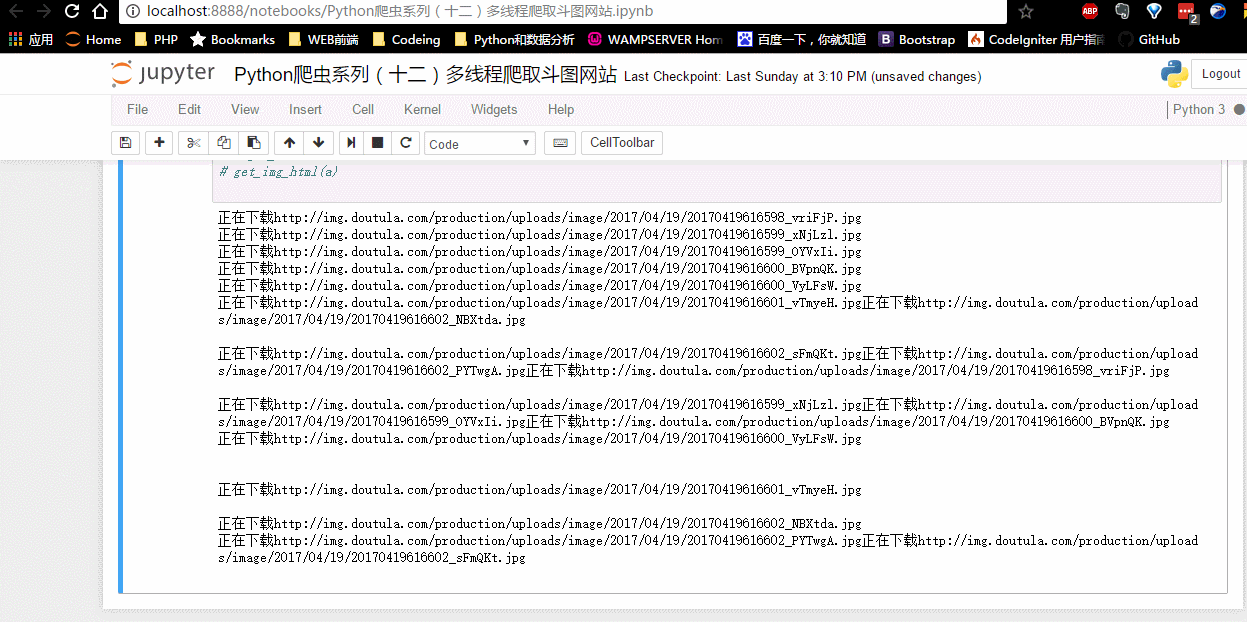
Task: View site info icon in address bar
Action: [132, 12]
